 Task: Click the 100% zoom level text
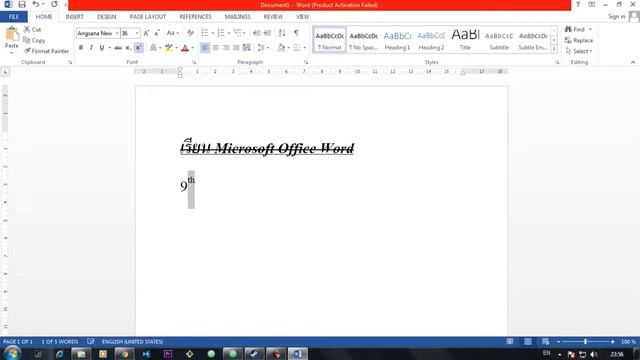pos(628,342)
